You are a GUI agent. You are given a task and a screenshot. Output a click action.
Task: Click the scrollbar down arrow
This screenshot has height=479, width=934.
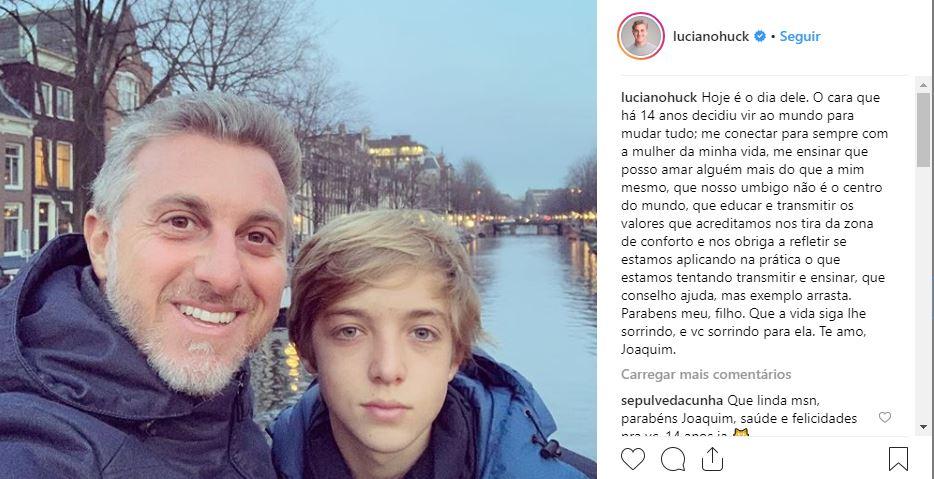pos(923,428)
